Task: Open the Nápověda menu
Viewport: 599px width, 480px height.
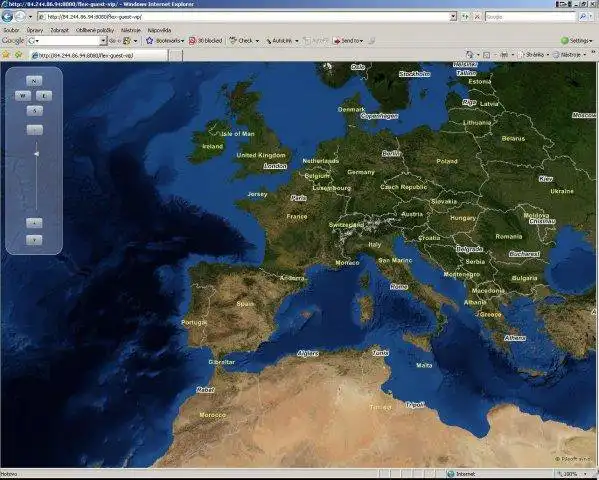Action: click(159, 30)
